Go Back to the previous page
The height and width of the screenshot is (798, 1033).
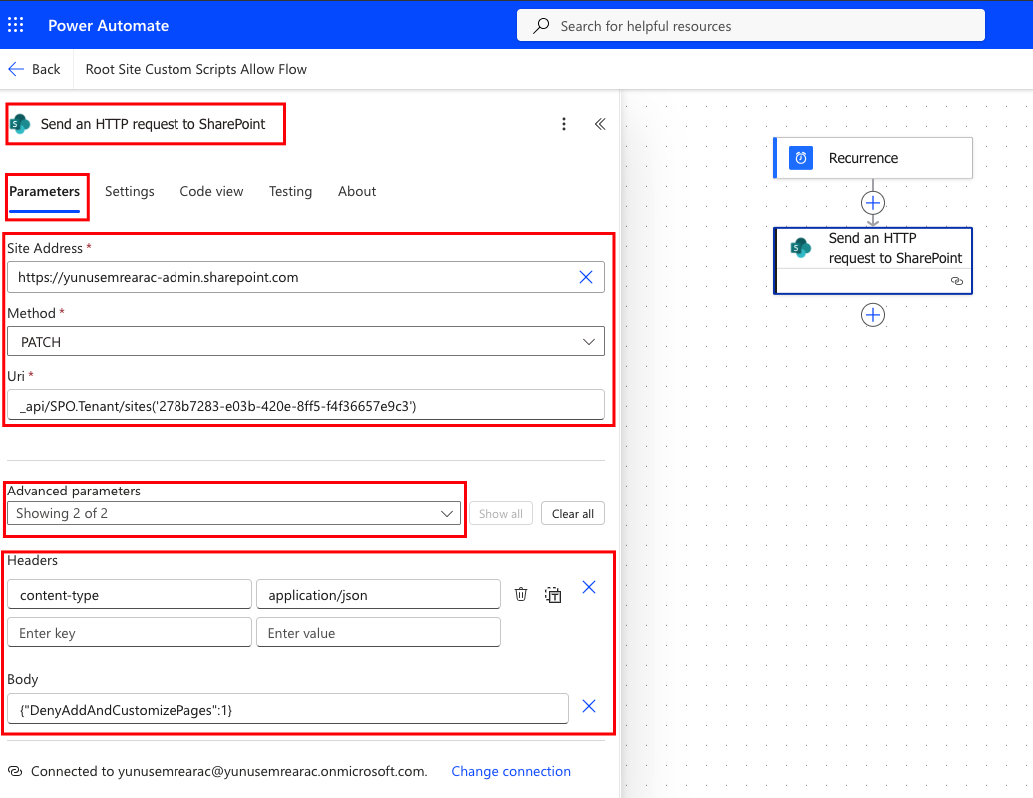coord(34,69)
